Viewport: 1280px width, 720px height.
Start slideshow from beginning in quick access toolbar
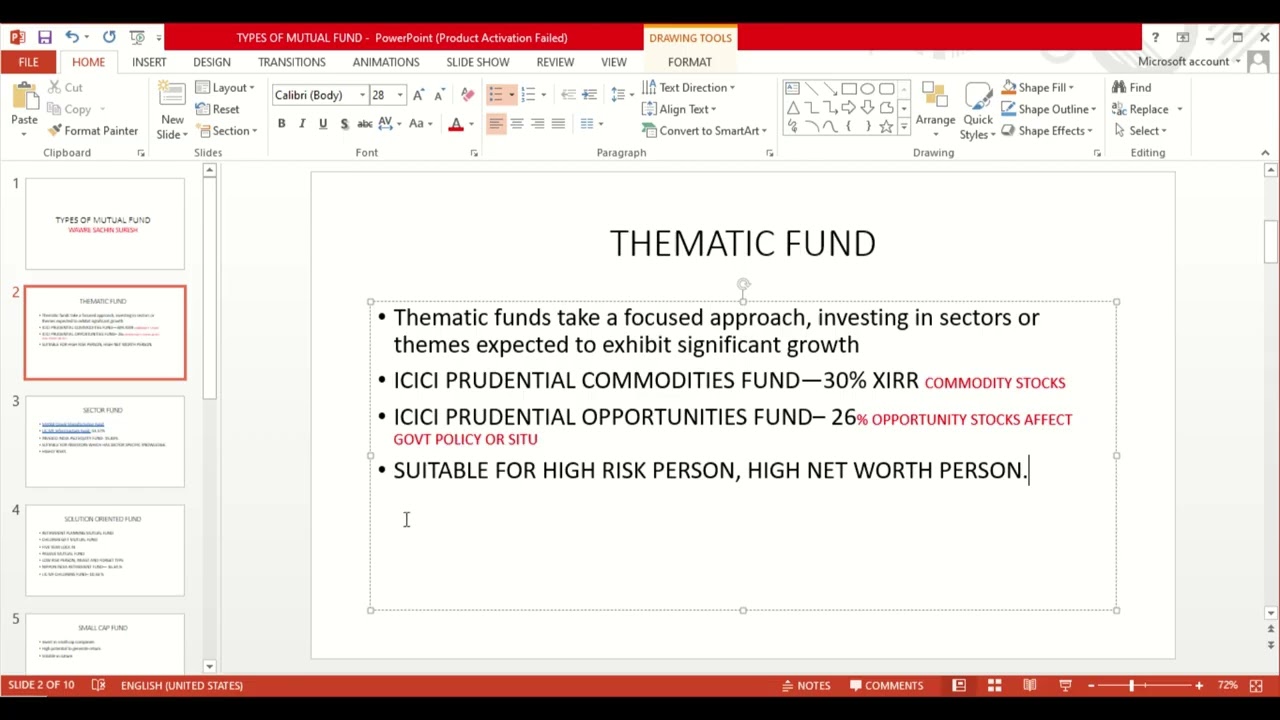(137, 37)
